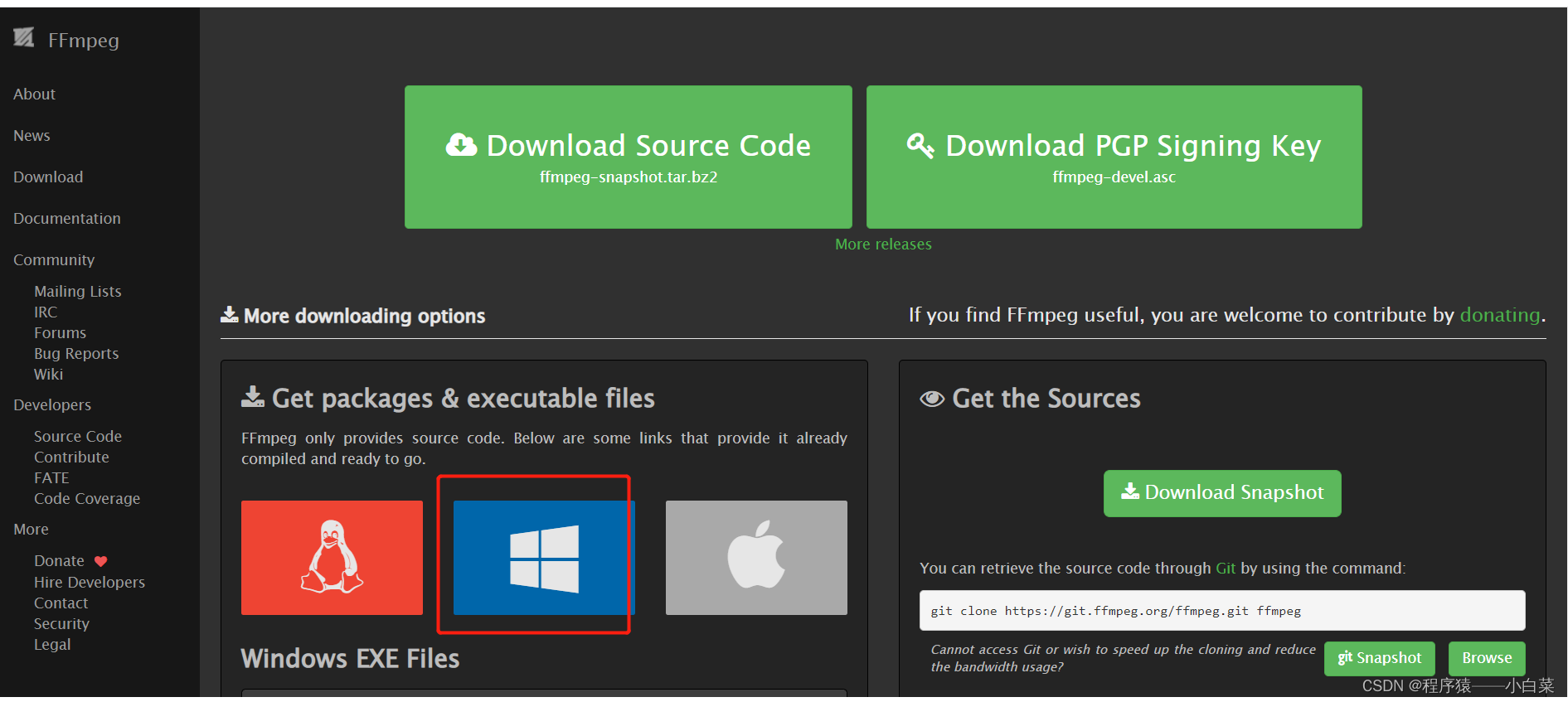
Task: Click download icon beside Get packages heading
Action: pyautogui.click(x=253, y=397)
